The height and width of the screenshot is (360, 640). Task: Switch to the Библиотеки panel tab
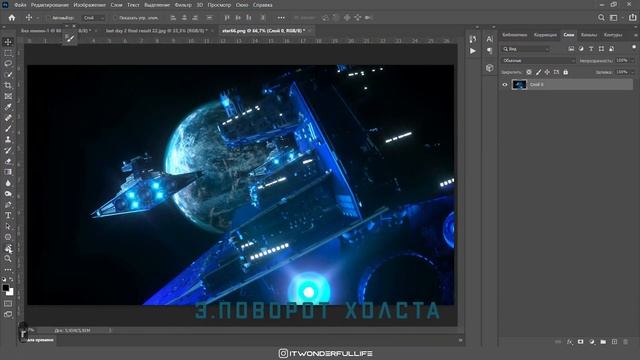coord(514,35)
